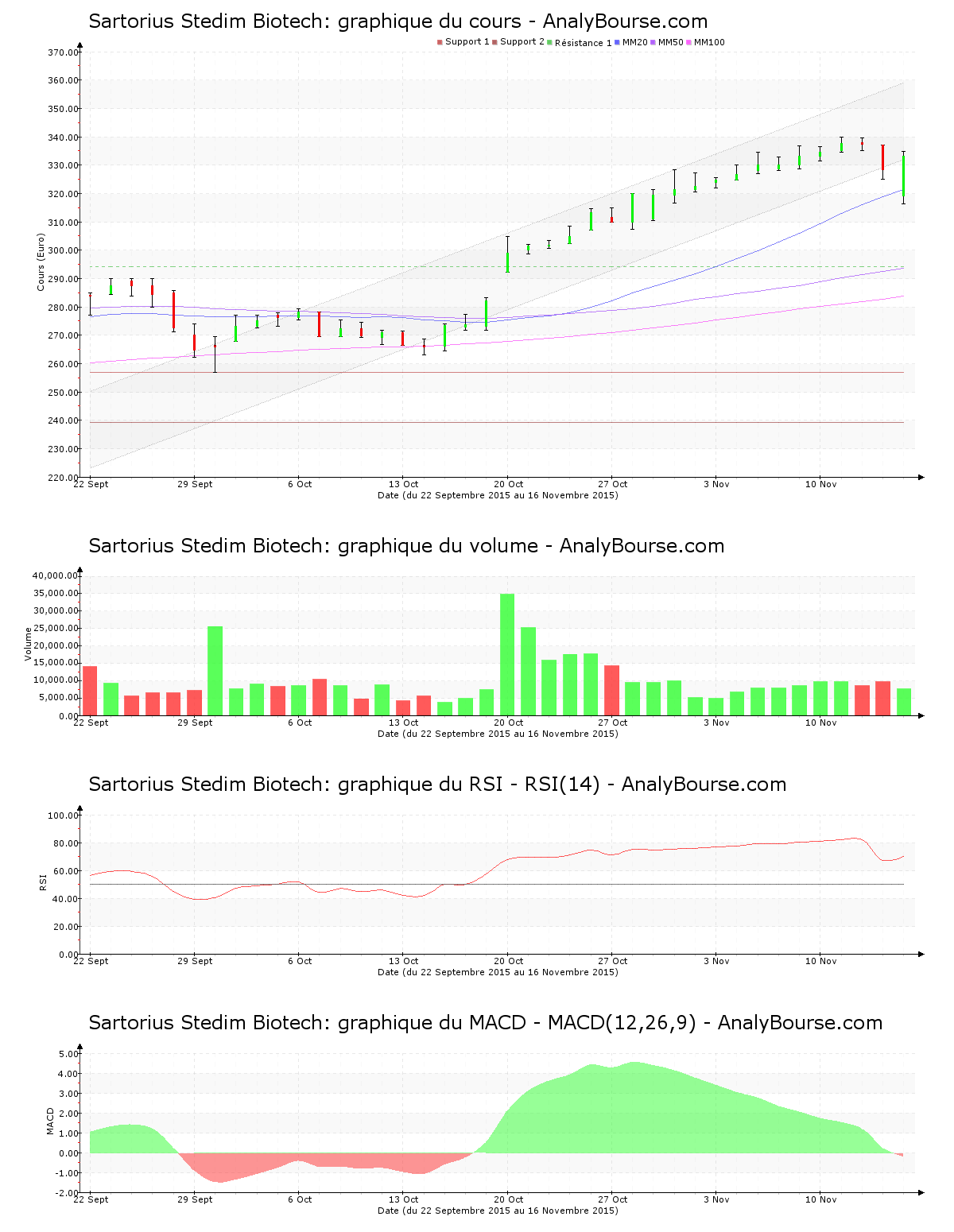The height and width of the screenshot is (1232, 954).
Task: Click the 'MACD' y-axis label
Action: click(51, 1121)
